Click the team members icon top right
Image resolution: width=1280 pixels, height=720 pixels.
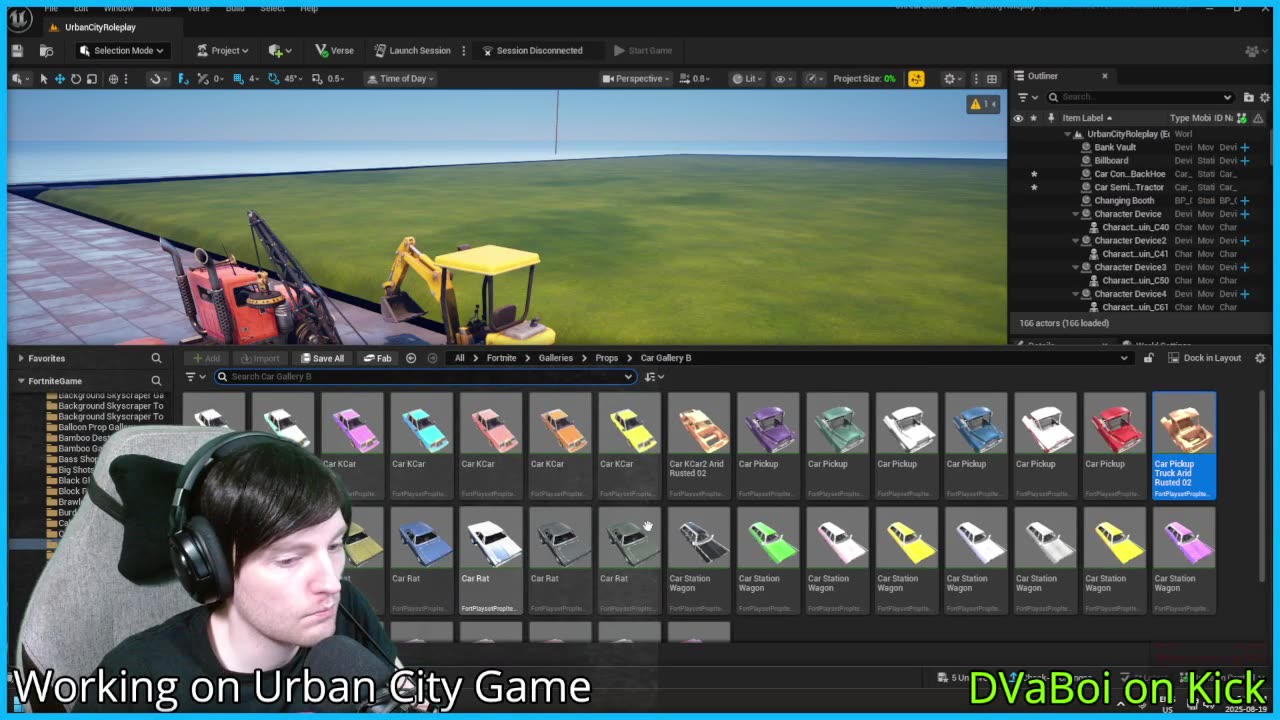click(1252, 50)
